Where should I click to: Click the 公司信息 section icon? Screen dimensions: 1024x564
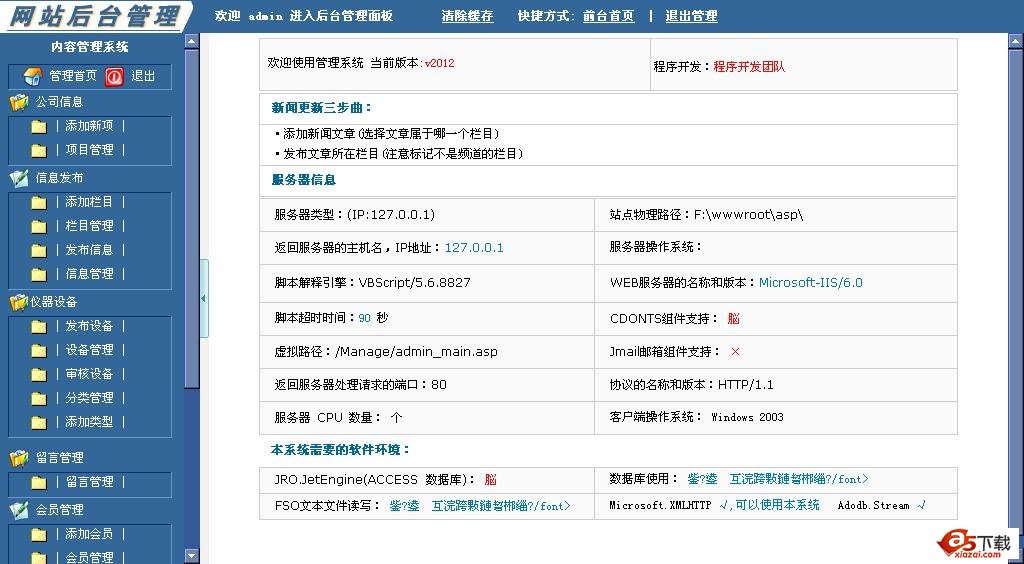pos(19,102)
